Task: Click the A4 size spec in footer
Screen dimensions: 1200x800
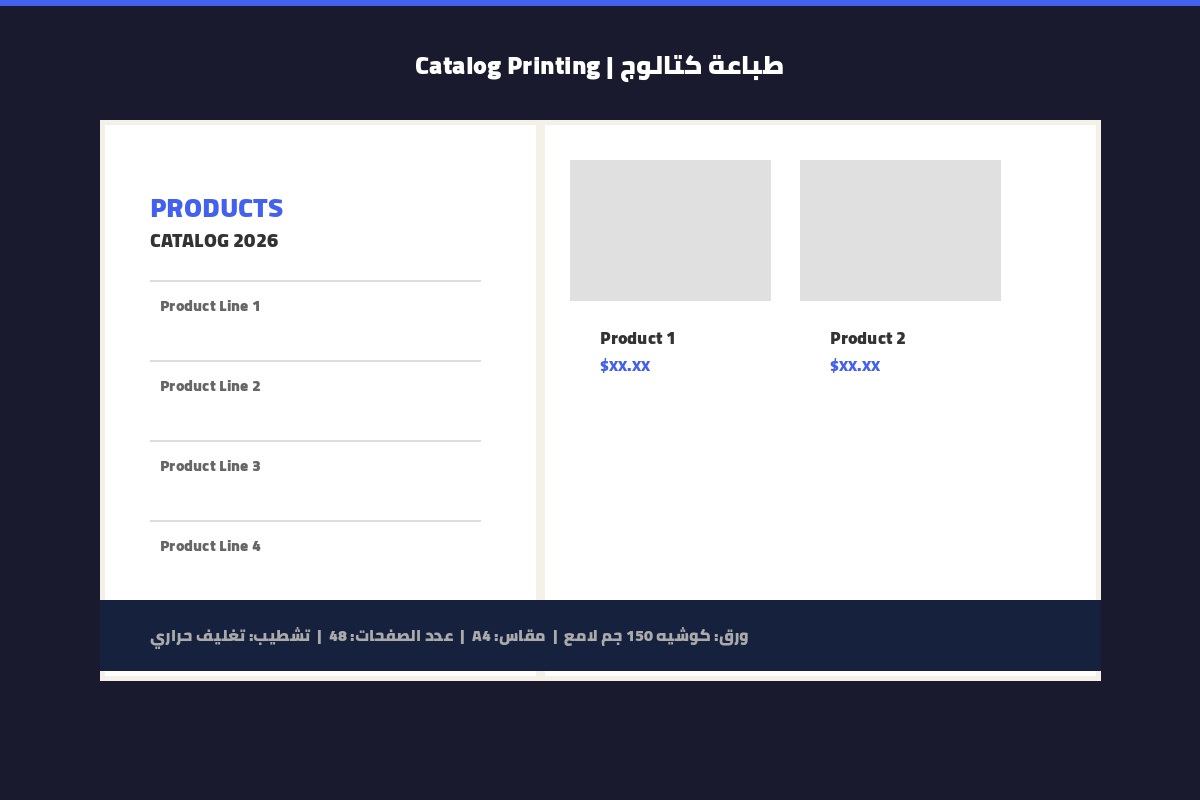Action: tap(508, 636)
